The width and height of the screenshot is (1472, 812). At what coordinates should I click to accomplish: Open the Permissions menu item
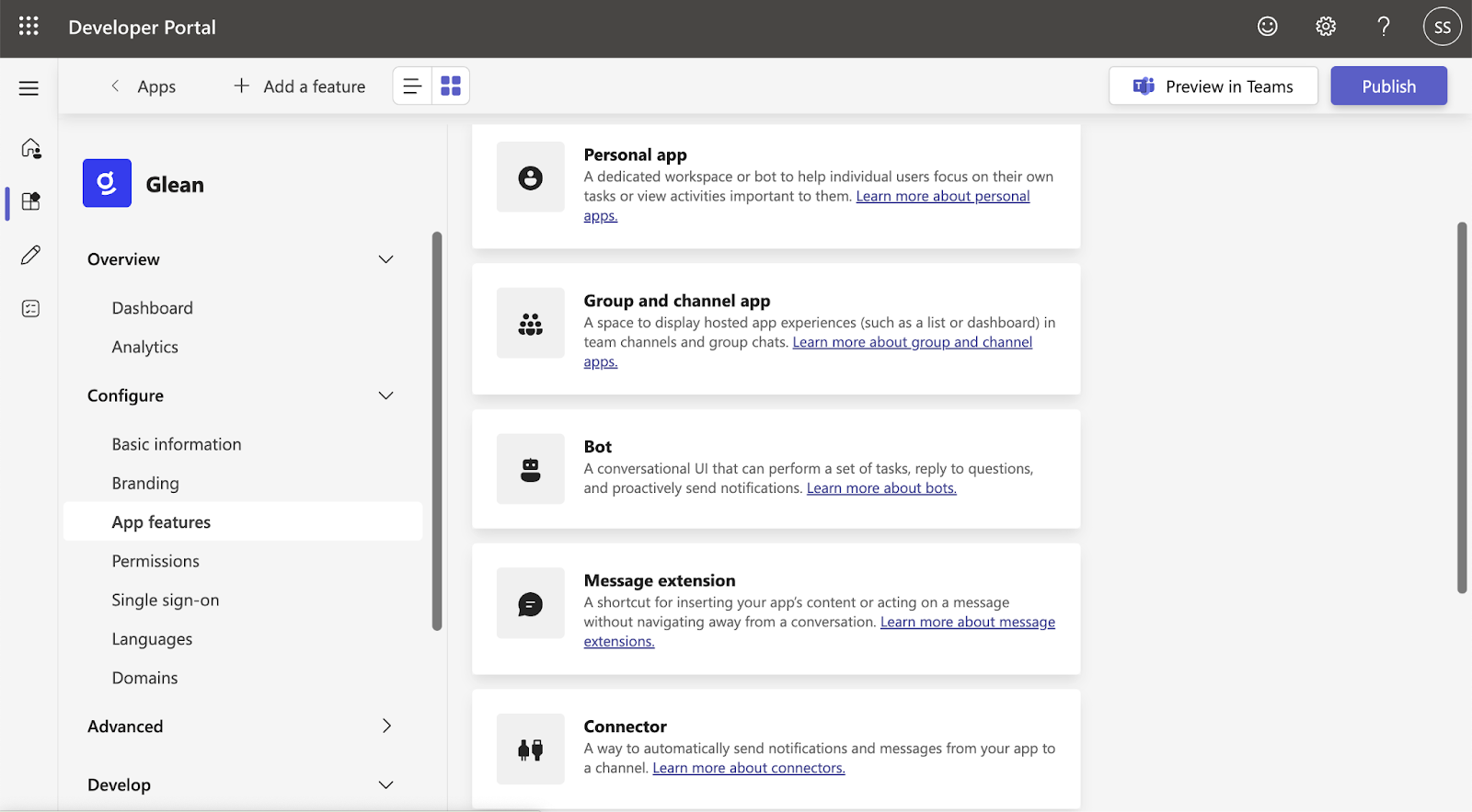click(155, 561)
